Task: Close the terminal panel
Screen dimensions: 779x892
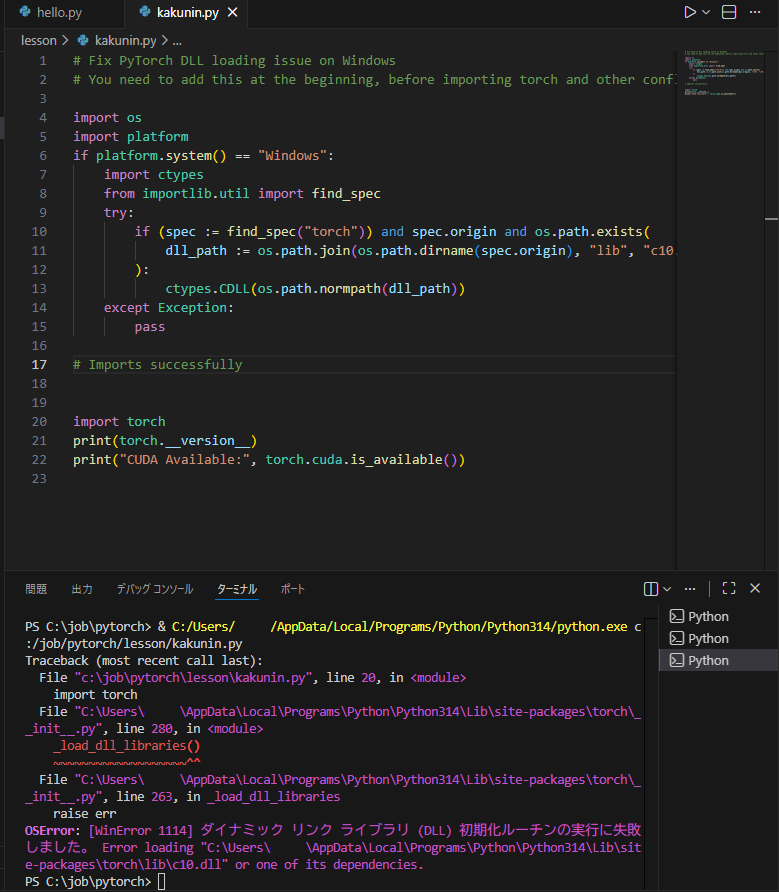Action: [755, 588]
